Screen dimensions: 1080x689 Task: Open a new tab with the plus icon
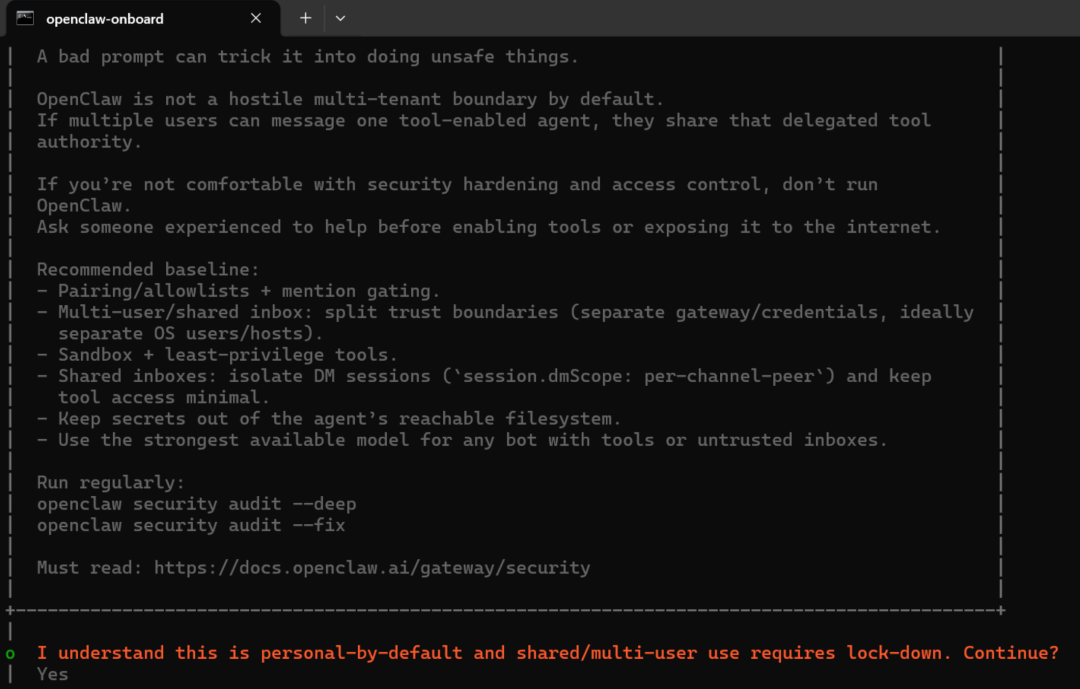click(305, 18)
